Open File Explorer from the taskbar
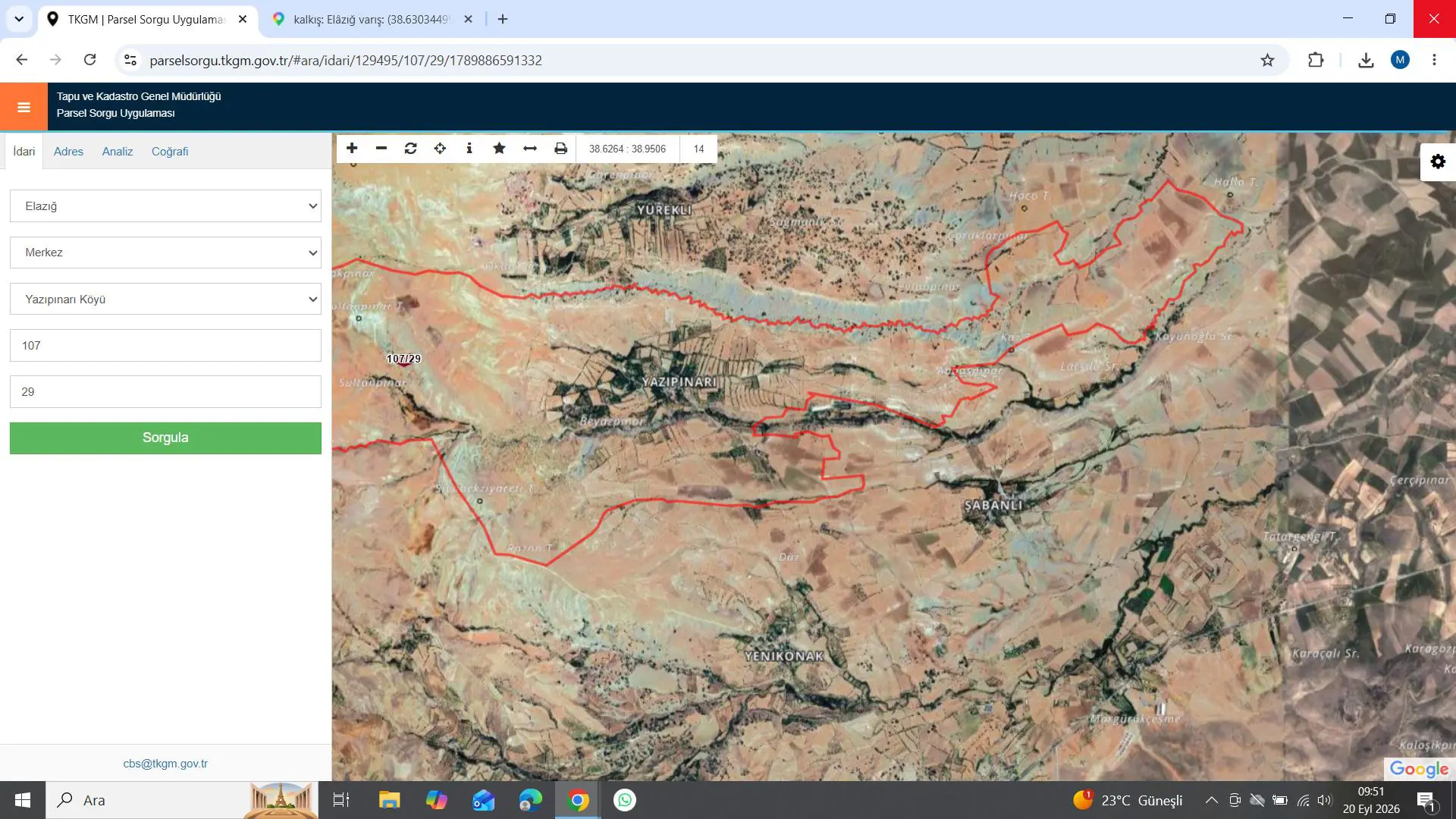Viewport: 1456px width, 819px height. click(x=389, y=800)
